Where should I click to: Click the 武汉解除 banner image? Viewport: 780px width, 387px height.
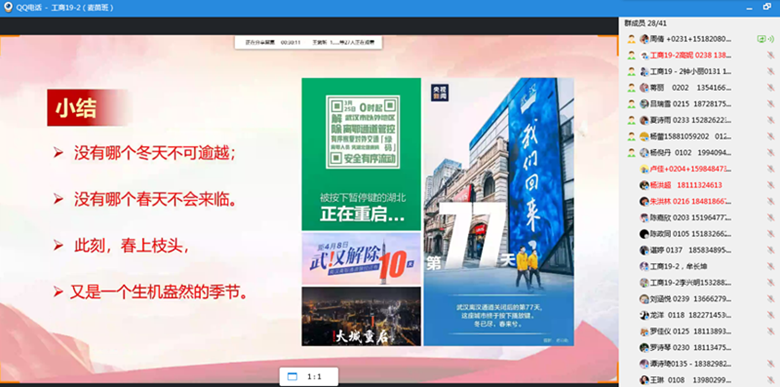[361, 259]
